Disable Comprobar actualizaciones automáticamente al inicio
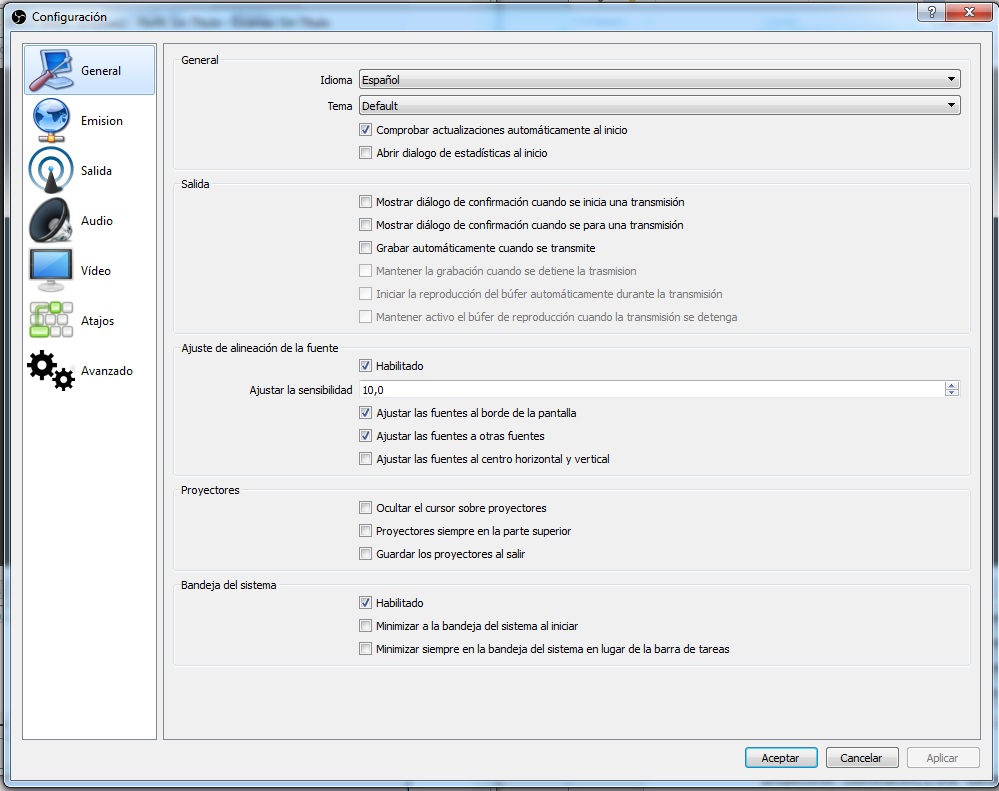Viewport: 999px width, 791px height. pyautogui.click(x=366, y=129)
